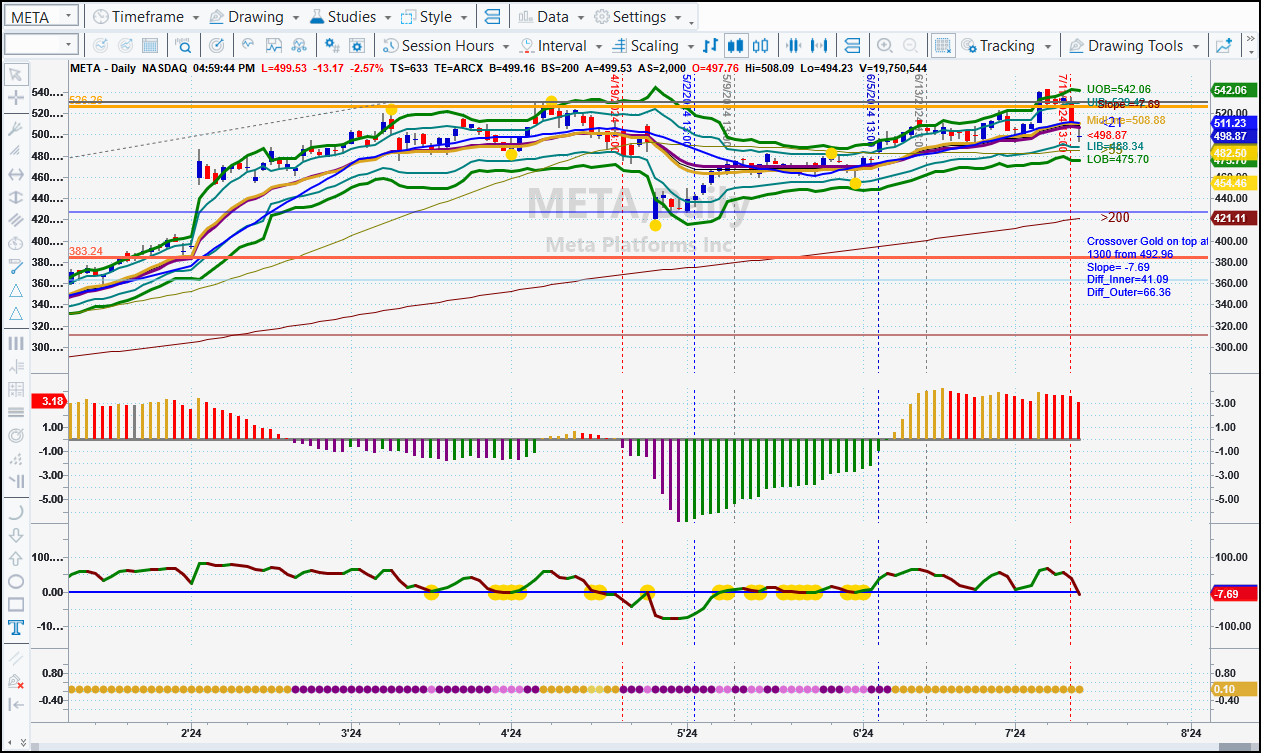
Task: Click the LOB=475.70 band label
Action: point(1117,159)
